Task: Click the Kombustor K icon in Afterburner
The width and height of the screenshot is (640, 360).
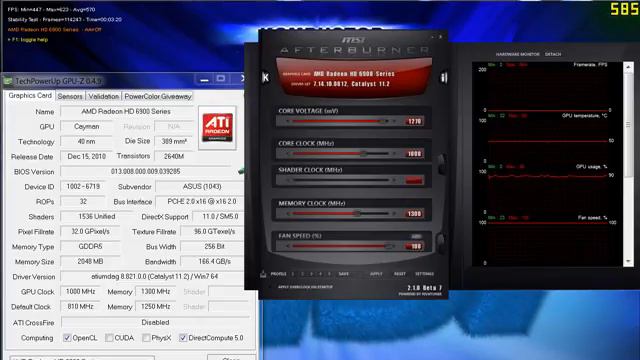Action: point(266,77)
